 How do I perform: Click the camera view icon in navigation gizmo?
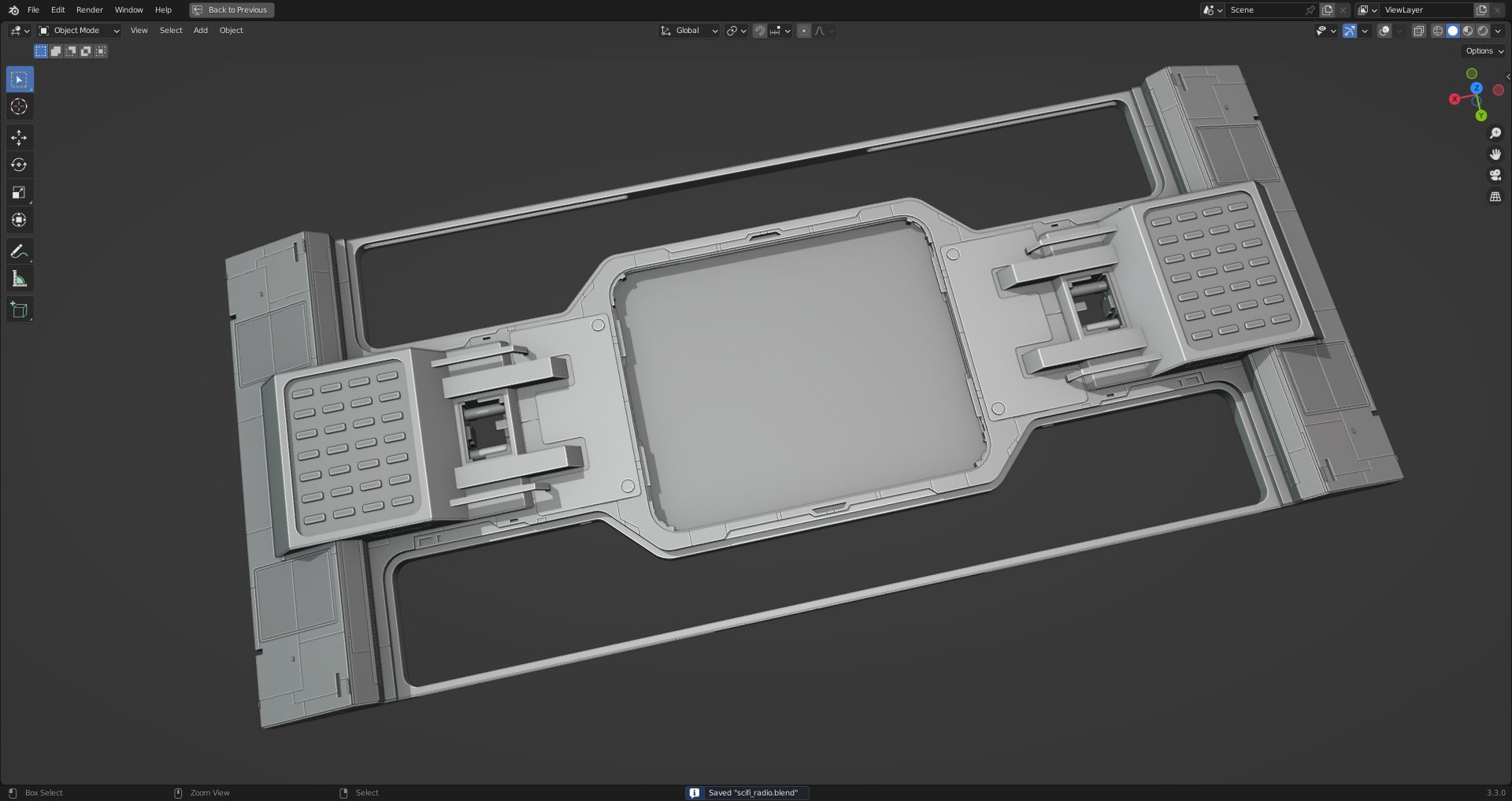pyautogui.click(x=1495, y=175)
